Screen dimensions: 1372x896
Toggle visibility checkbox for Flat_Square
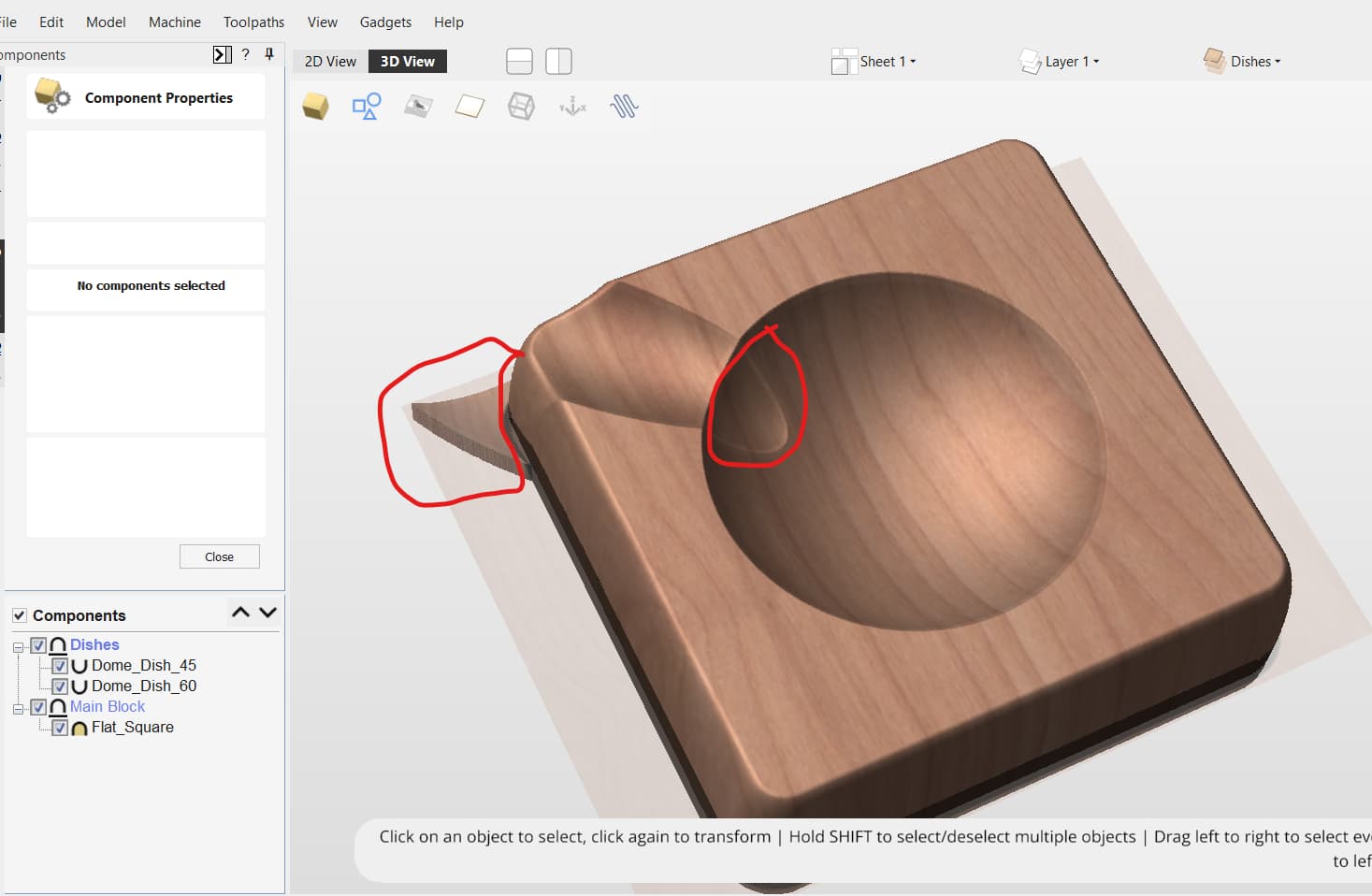pos(60,728)
